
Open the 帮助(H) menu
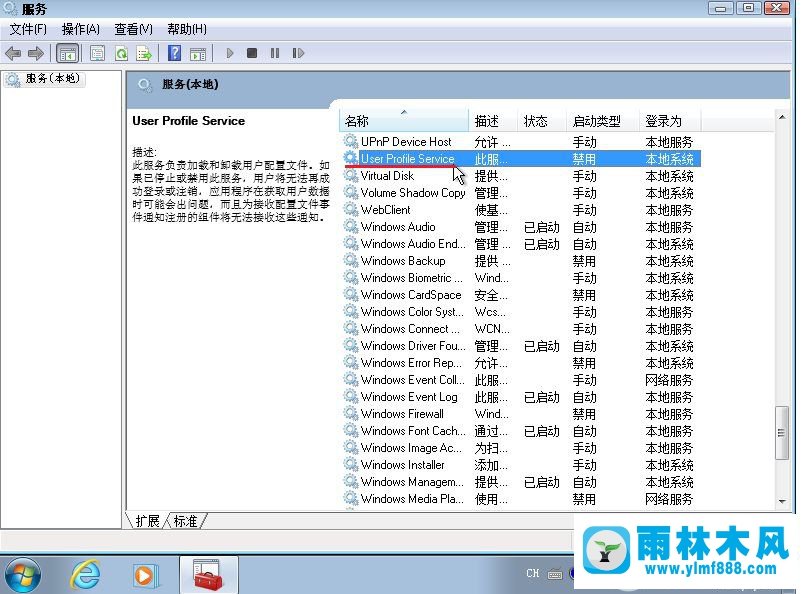point(187,29)
